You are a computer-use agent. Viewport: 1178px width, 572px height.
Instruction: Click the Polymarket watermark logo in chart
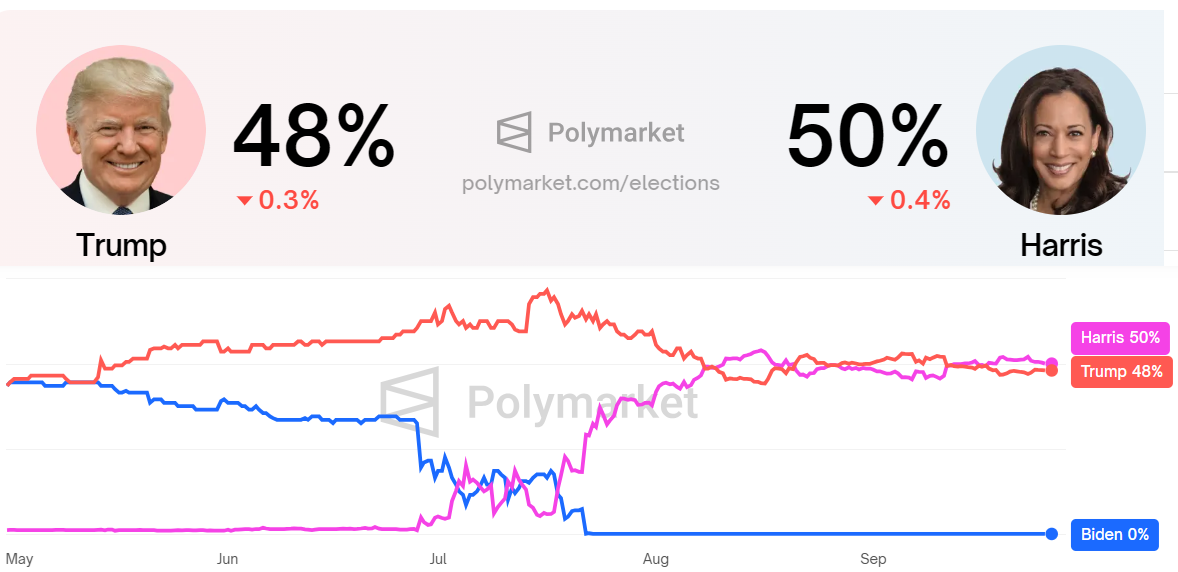(410, 402)
